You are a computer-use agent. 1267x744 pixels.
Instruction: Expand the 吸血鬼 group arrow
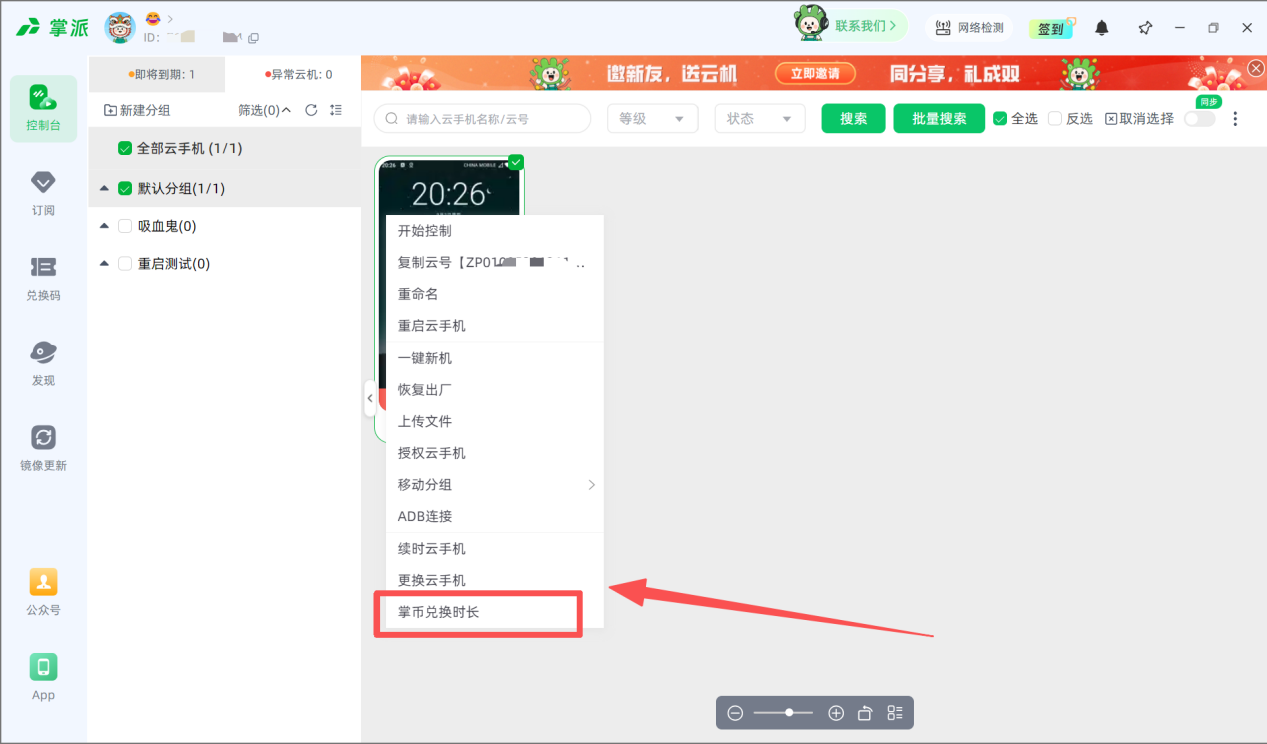coord(104,226)
